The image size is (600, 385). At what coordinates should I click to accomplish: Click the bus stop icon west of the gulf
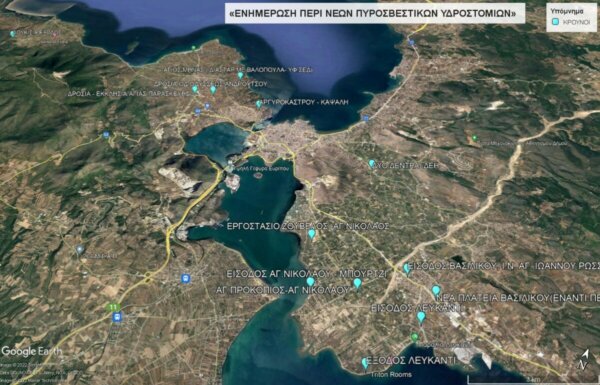pos(186,278)
